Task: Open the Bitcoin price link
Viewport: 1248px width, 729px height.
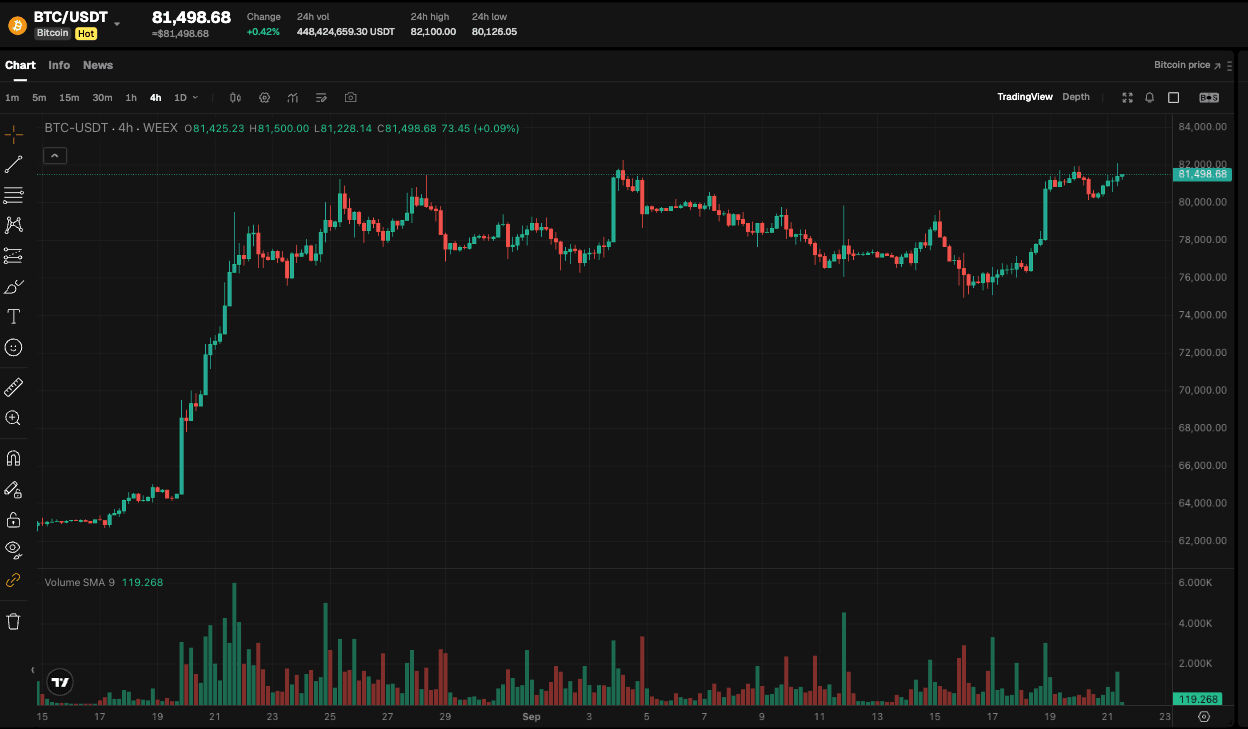Action: (1187, 65)
